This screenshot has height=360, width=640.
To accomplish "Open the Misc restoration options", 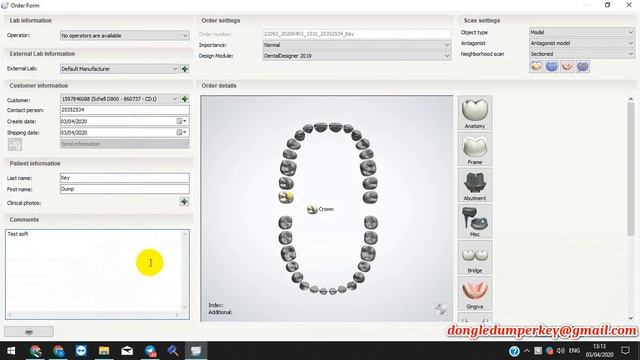I will coord(475,221).
